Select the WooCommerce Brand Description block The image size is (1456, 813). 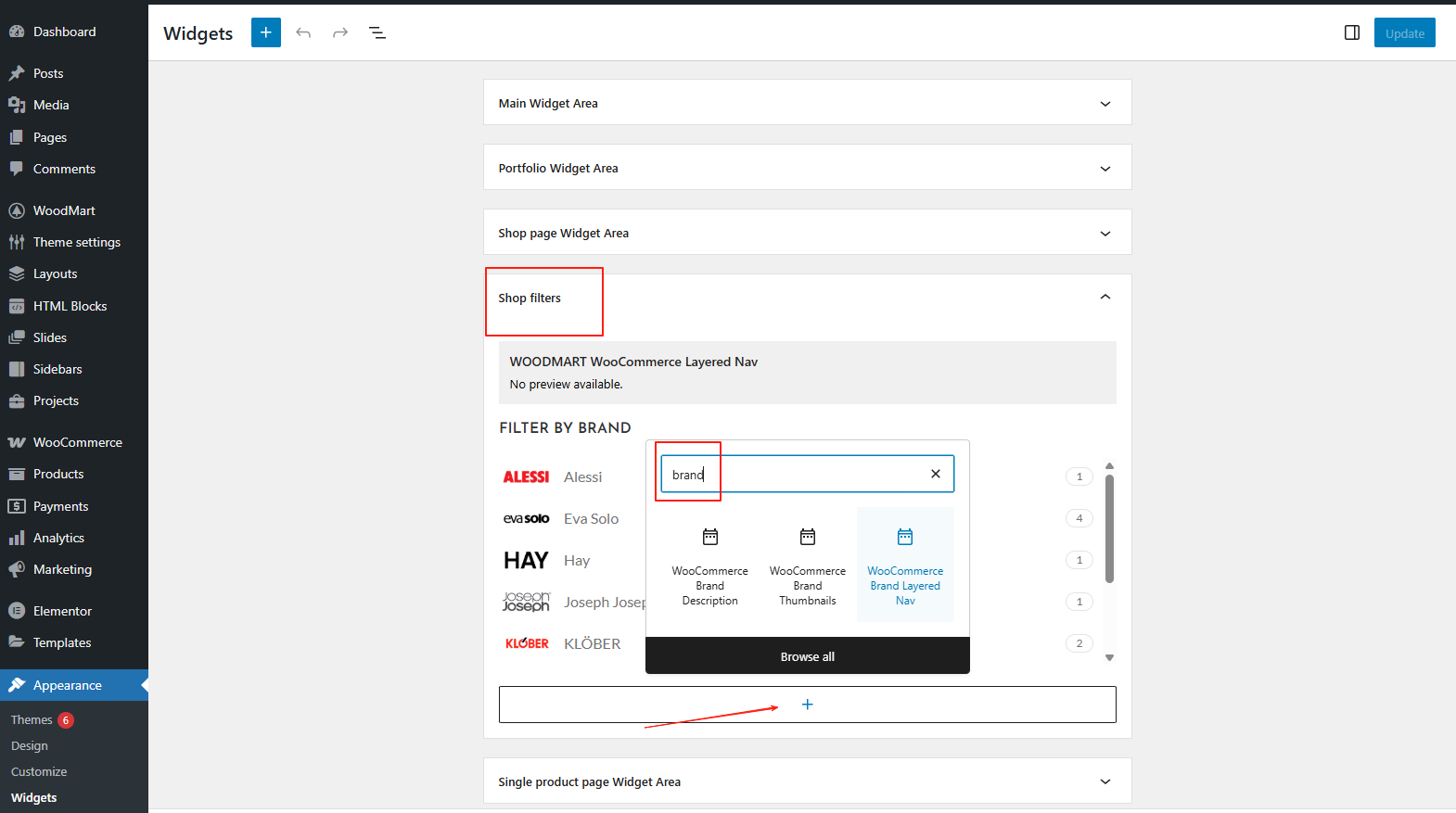coord(709,565)
